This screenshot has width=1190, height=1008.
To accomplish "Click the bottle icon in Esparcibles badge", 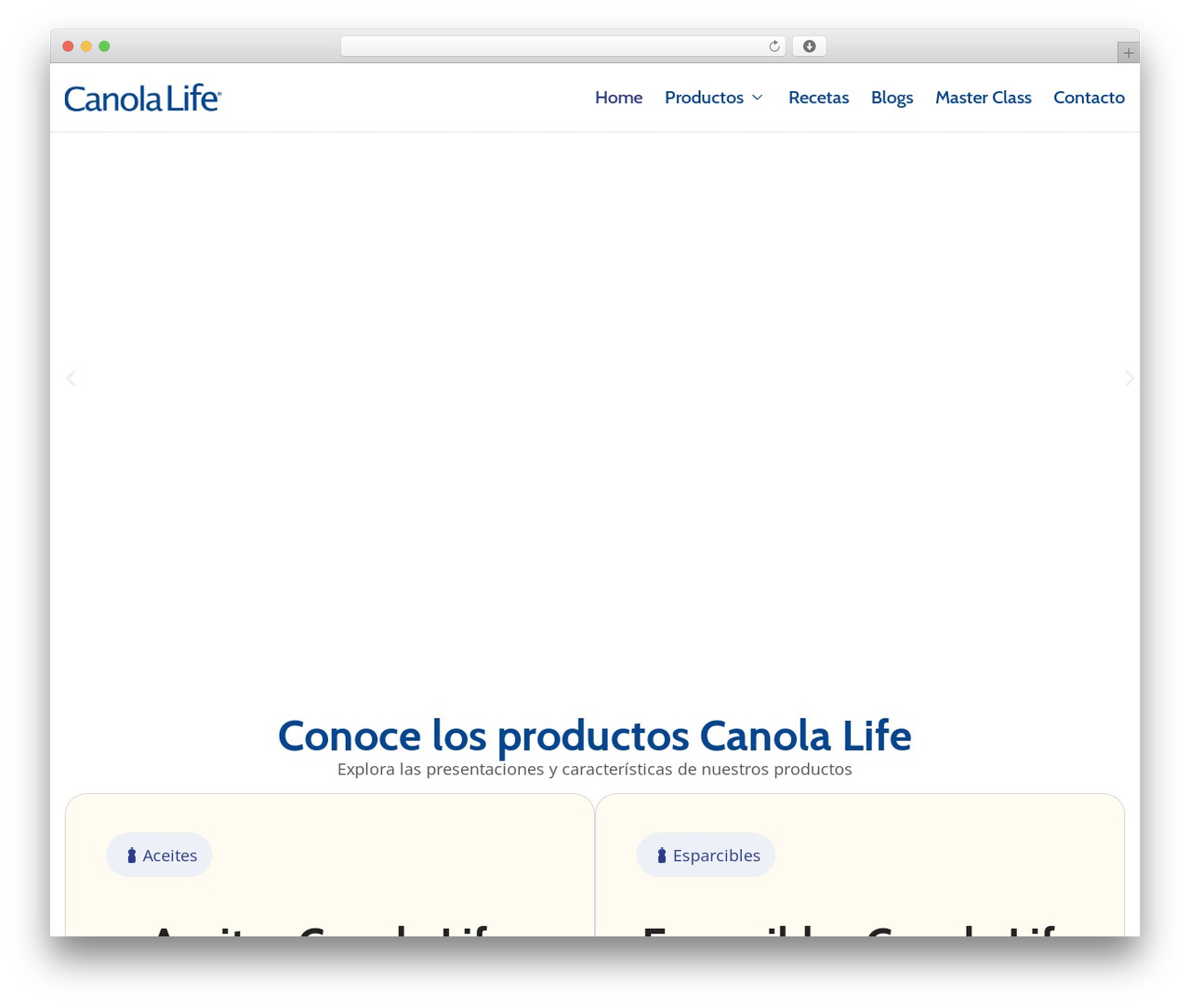I will click(662, 855).
